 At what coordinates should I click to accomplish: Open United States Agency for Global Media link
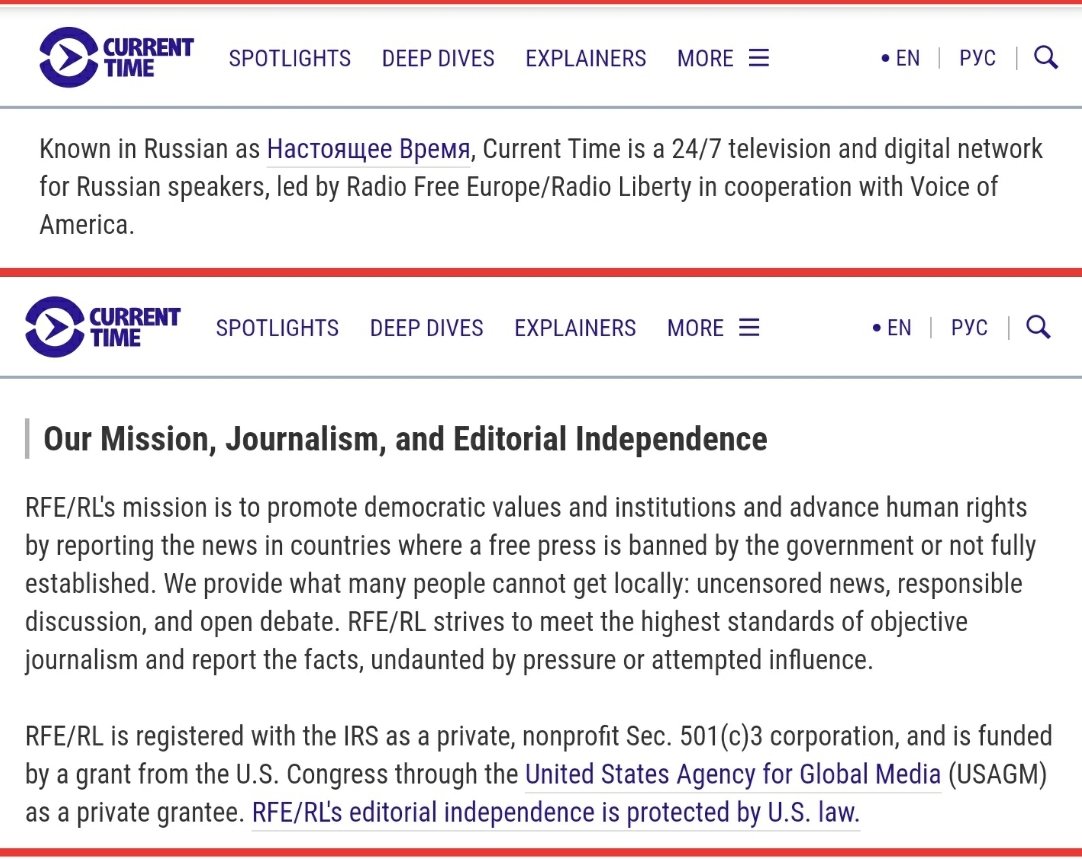(733, 774)
